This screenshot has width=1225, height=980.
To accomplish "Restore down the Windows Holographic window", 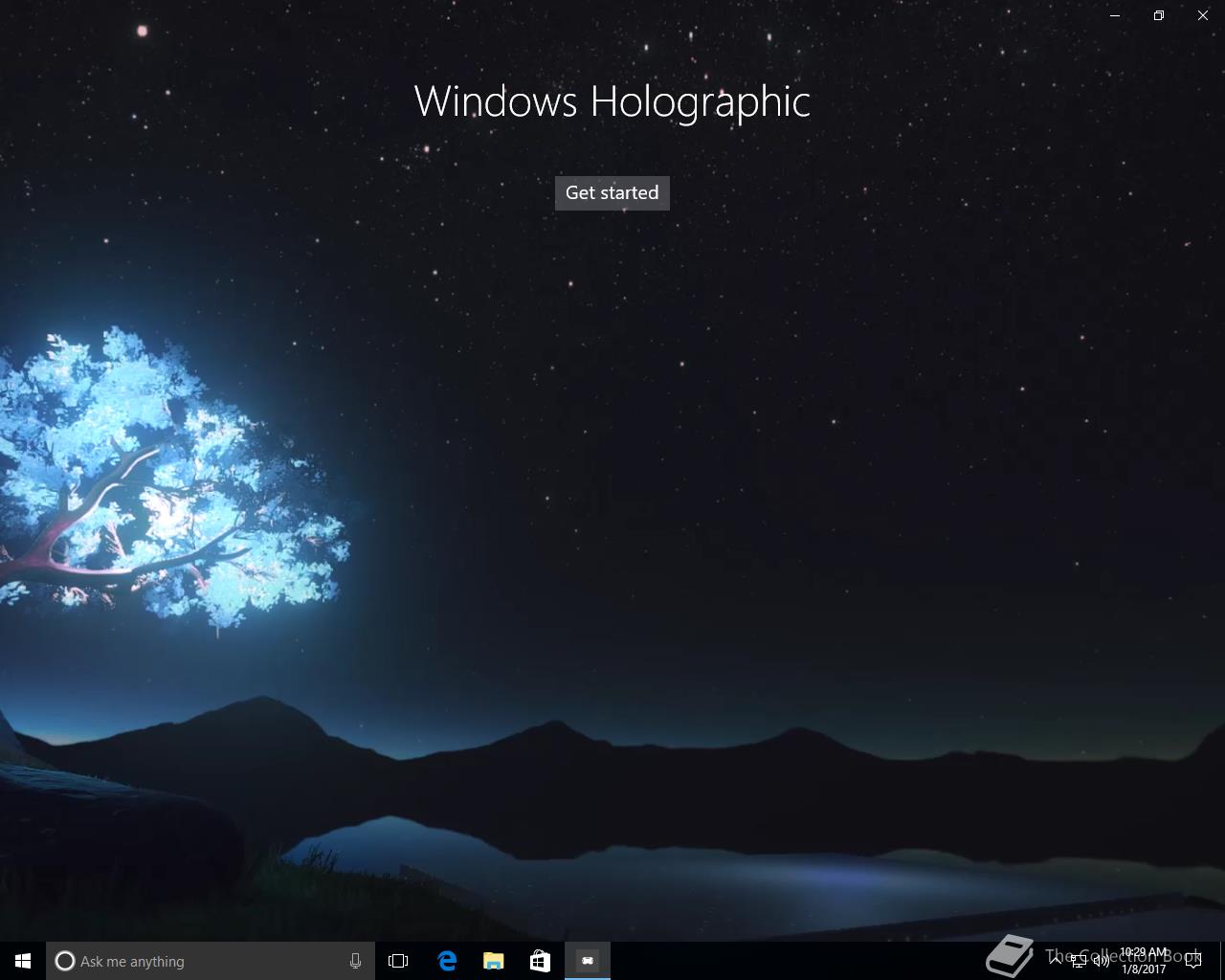I will coord(1159,15).
